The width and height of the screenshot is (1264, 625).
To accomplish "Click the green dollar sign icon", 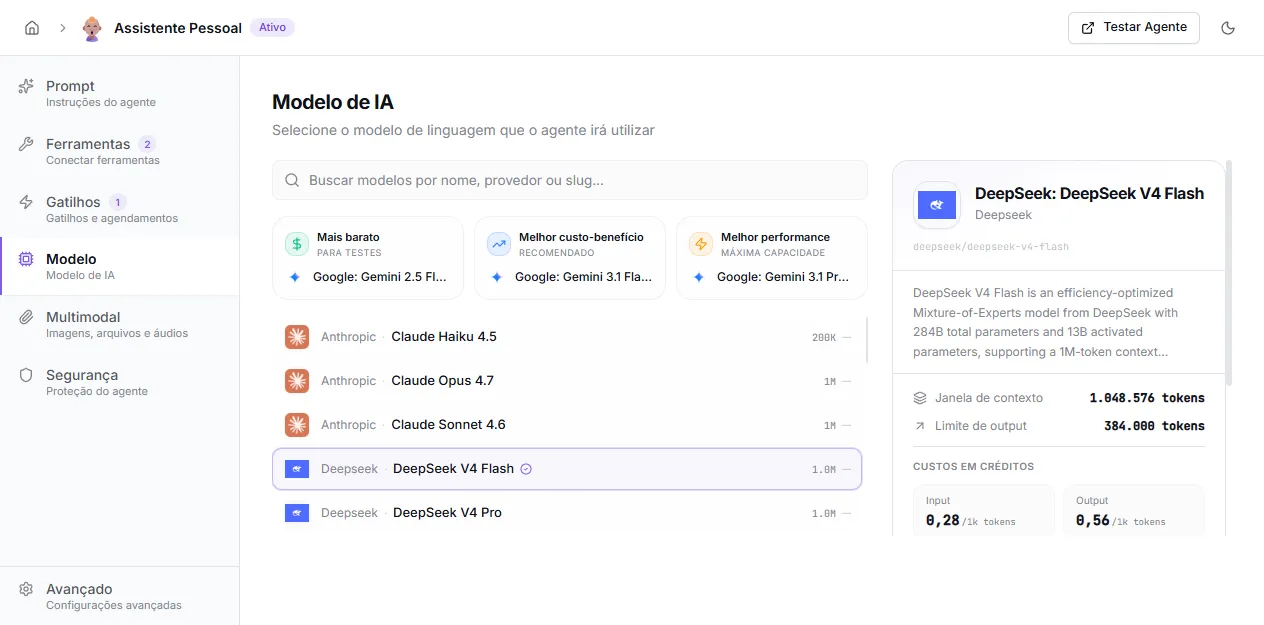I will pos(297,244).
